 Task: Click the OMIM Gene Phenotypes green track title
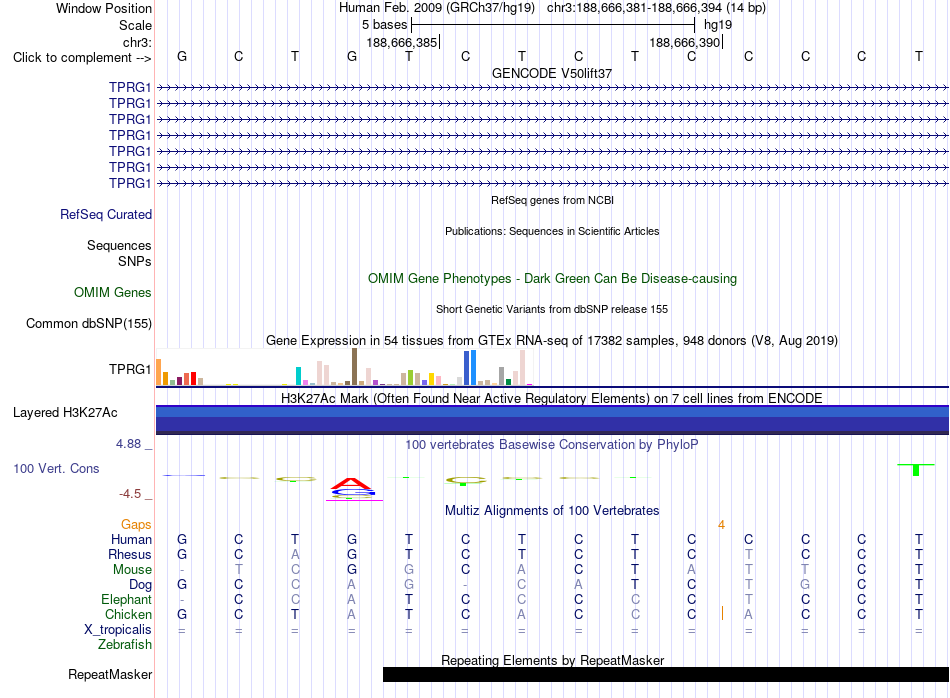coord(553,279)
